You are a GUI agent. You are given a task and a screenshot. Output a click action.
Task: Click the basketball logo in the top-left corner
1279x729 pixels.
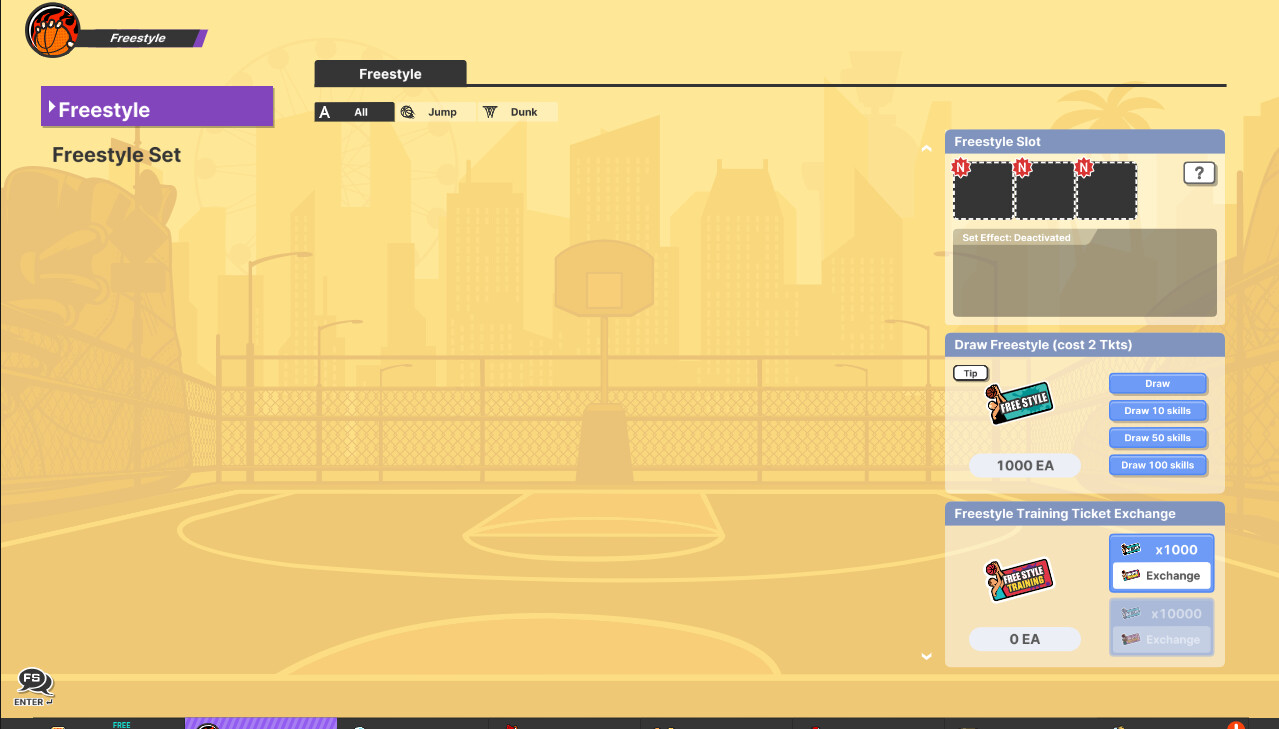(50, 30)
